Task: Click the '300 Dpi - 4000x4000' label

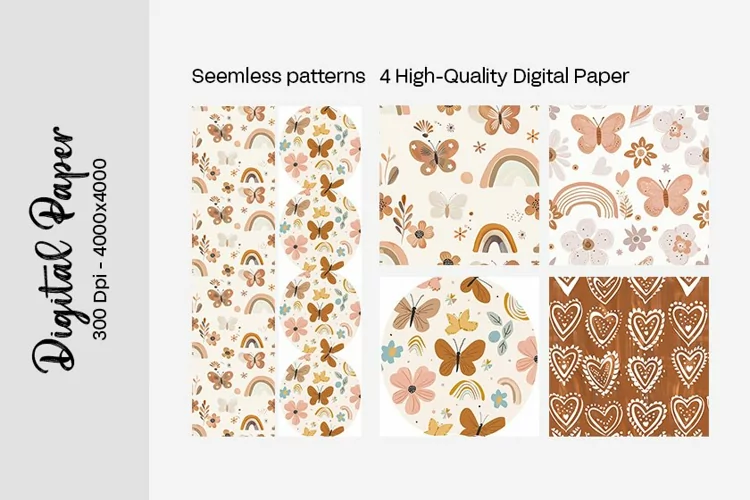Action: (x=100, y=250)
